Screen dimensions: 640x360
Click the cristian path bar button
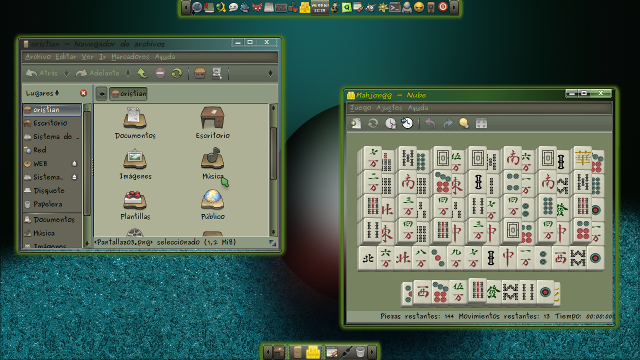[x=128, y=93]
